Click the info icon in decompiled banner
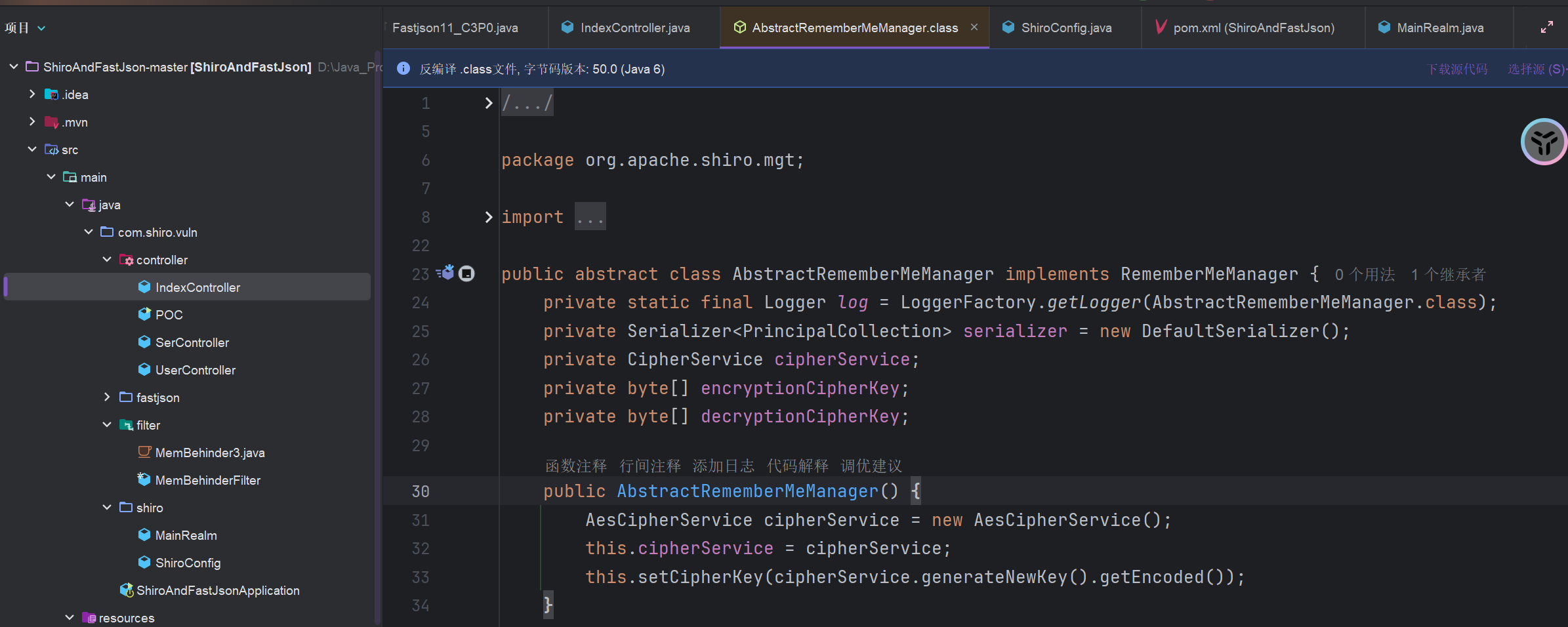1568x627 pixels. point(403,69)
